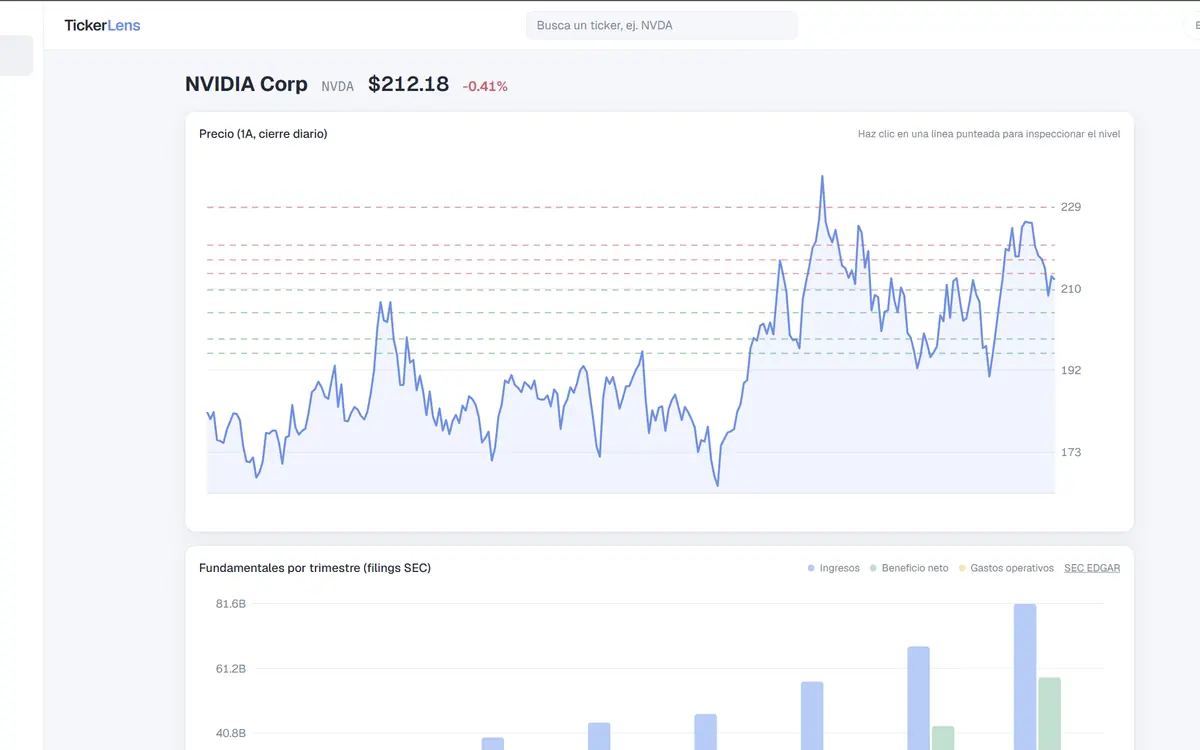Click the 173 price axis label
Screen dimensions: 1200x750
point(1071,452)
